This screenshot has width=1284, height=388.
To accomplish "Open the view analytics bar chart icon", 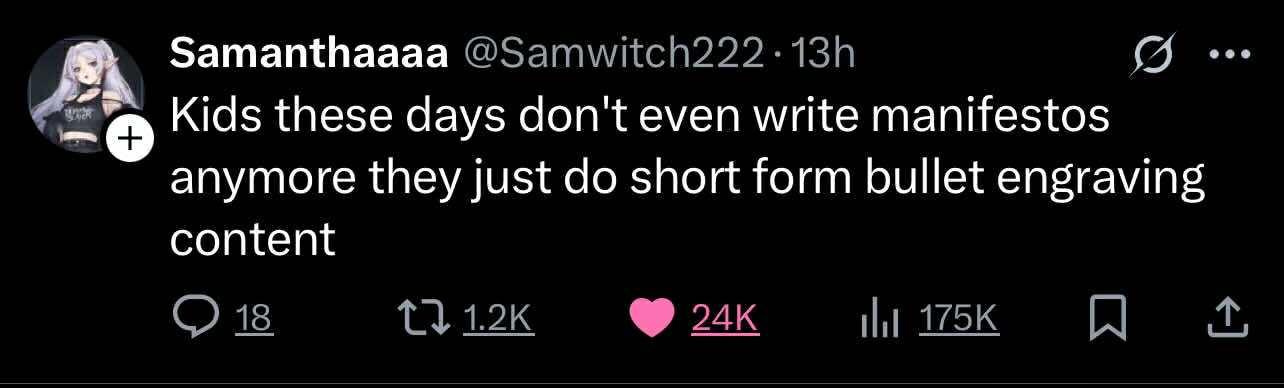I will 882,319.
